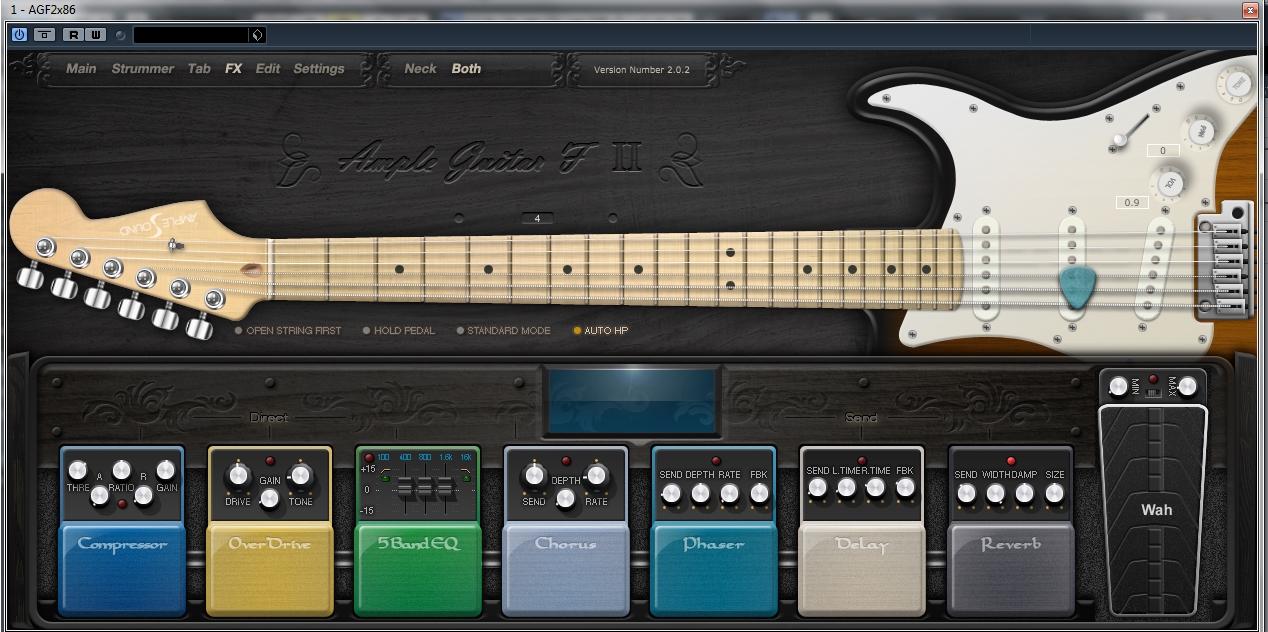Click the OverDrive footswitch pedal

click(270, 568)
